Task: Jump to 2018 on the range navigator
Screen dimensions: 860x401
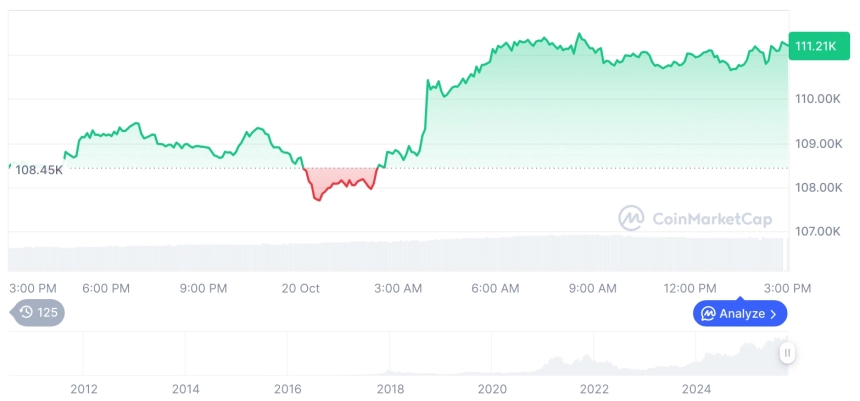Action: pos(388,388)
